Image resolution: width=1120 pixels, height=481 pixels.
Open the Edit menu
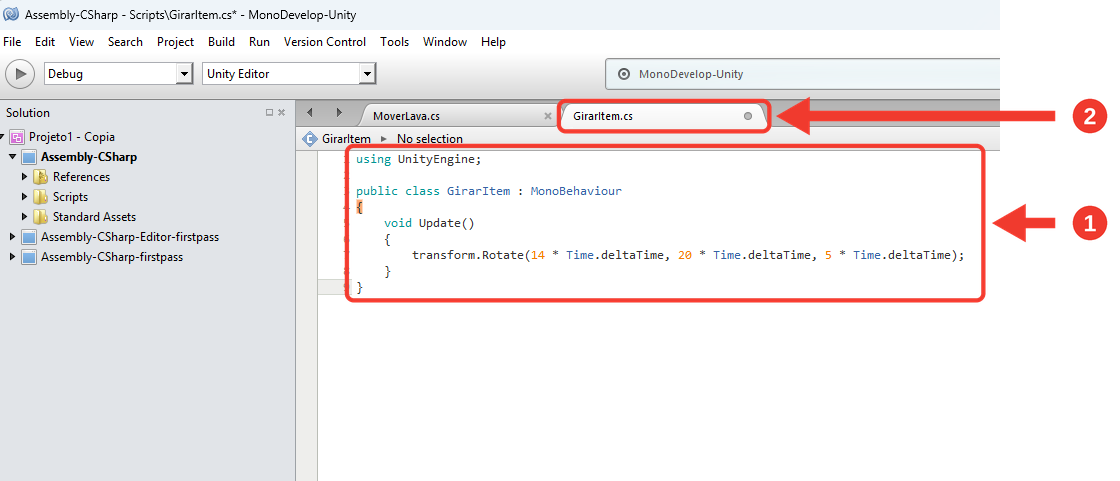(45, 42)
